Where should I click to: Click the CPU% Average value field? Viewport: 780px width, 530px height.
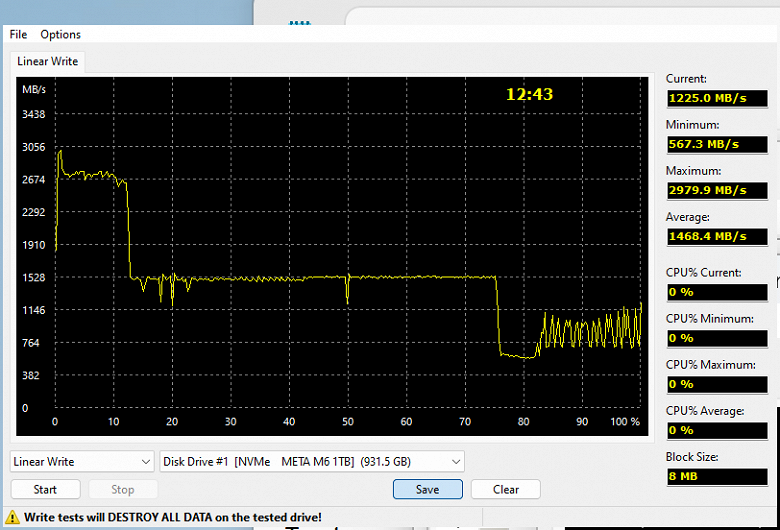[717, 430]
